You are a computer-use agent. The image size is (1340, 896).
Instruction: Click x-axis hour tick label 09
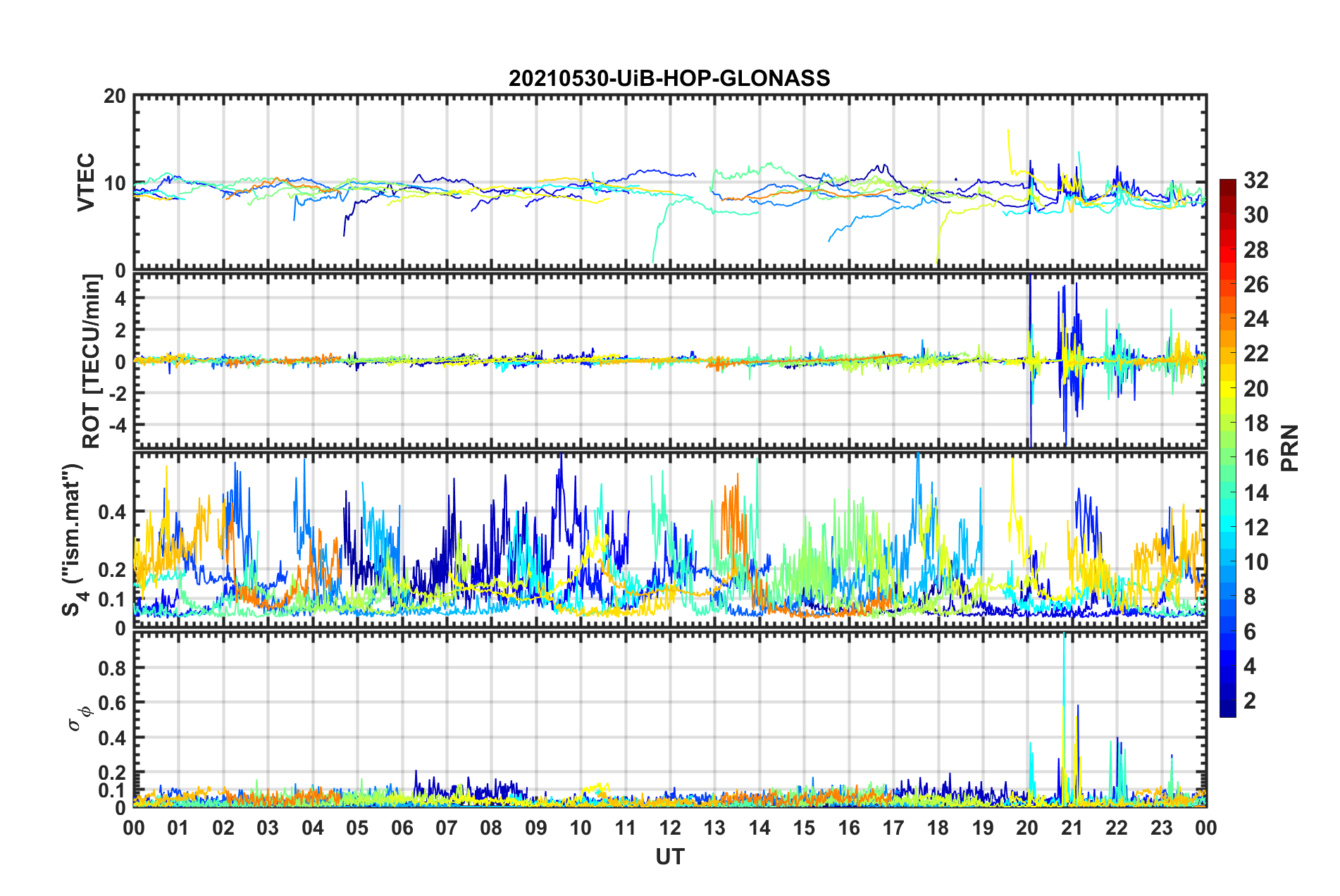(x=536, y=828)
